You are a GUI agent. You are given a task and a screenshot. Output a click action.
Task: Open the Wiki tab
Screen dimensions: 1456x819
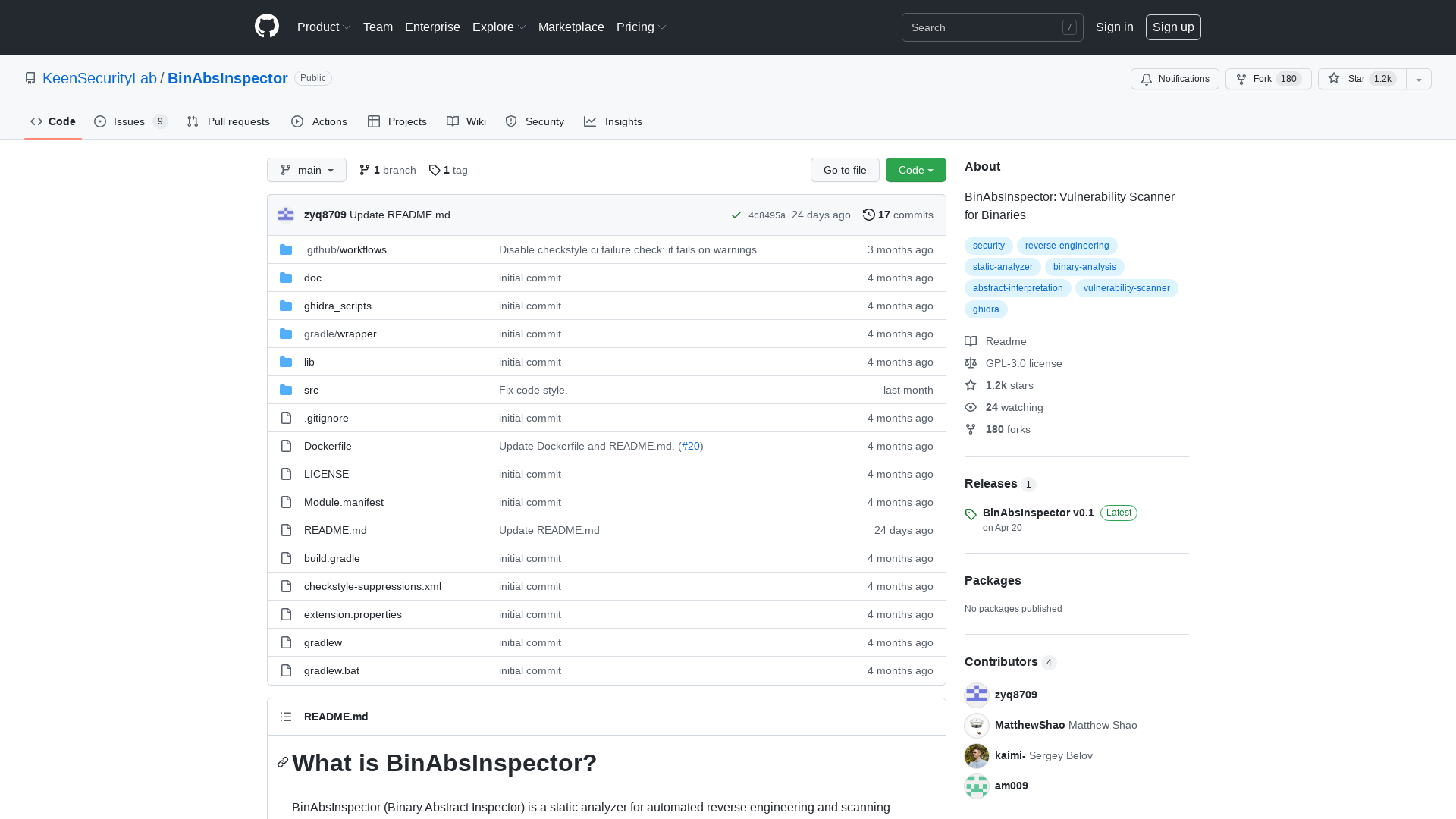(x=466, y=121)
